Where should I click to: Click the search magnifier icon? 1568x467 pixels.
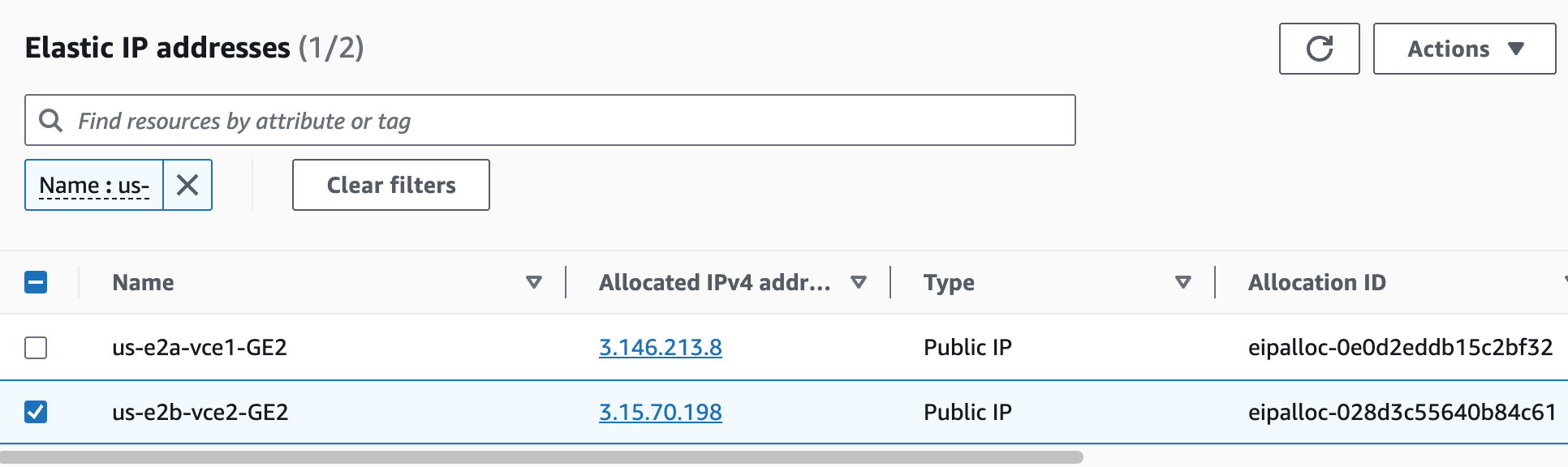coord(50,120)
